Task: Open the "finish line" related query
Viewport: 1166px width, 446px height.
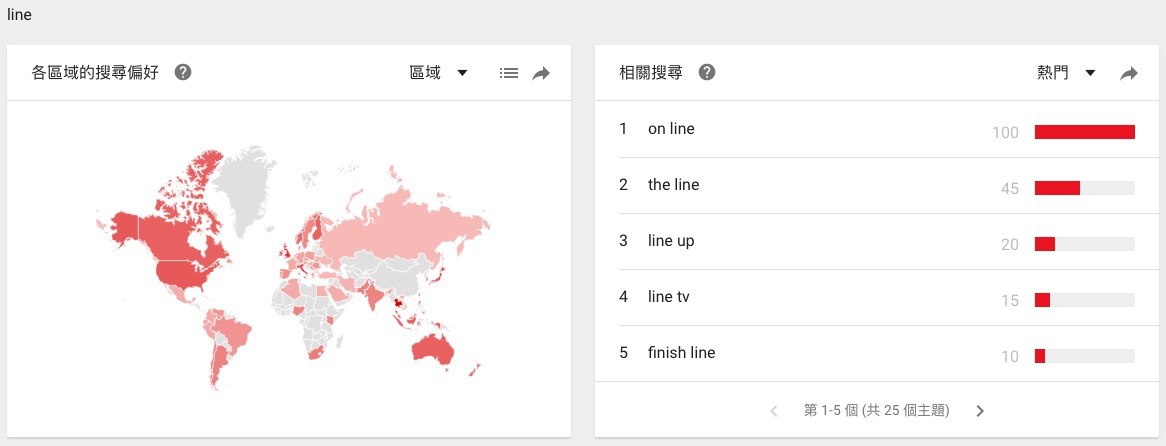Action: 681,353
